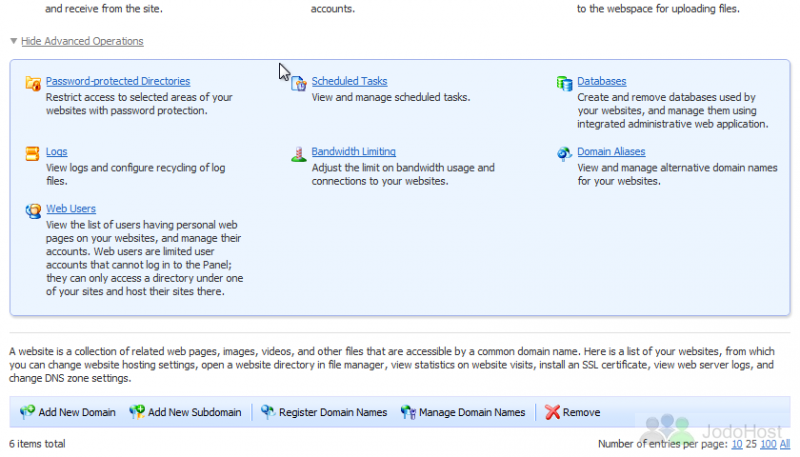Open the Databases link
800x457 pixels.
click(602, 81)
